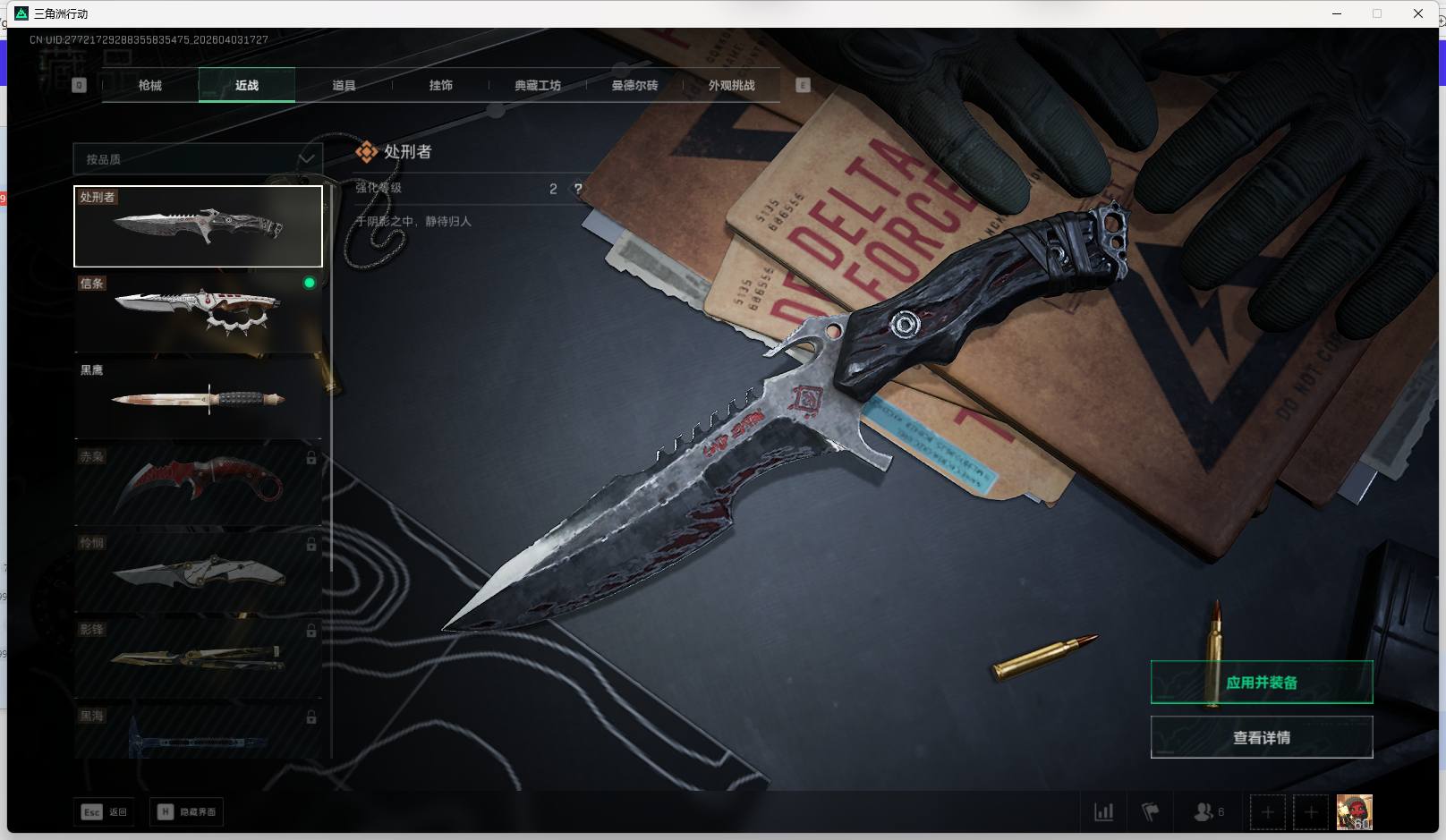
Task: Open the friends list icon
Action: 1204,812
